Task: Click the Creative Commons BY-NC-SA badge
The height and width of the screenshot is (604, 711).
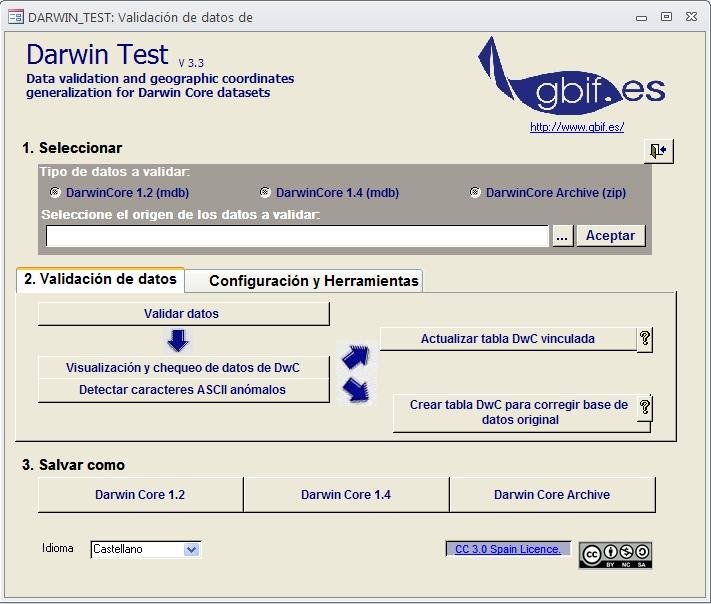Action: pos(615,555)
